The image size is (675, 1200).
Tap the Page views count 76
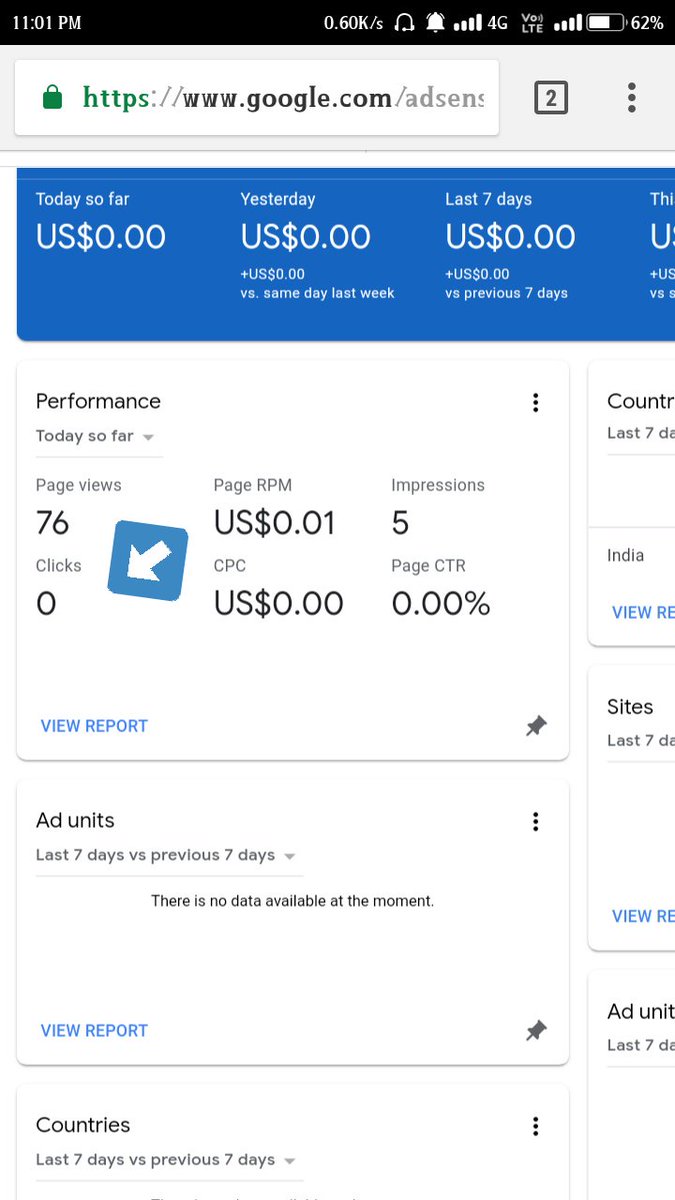[53, 523]
